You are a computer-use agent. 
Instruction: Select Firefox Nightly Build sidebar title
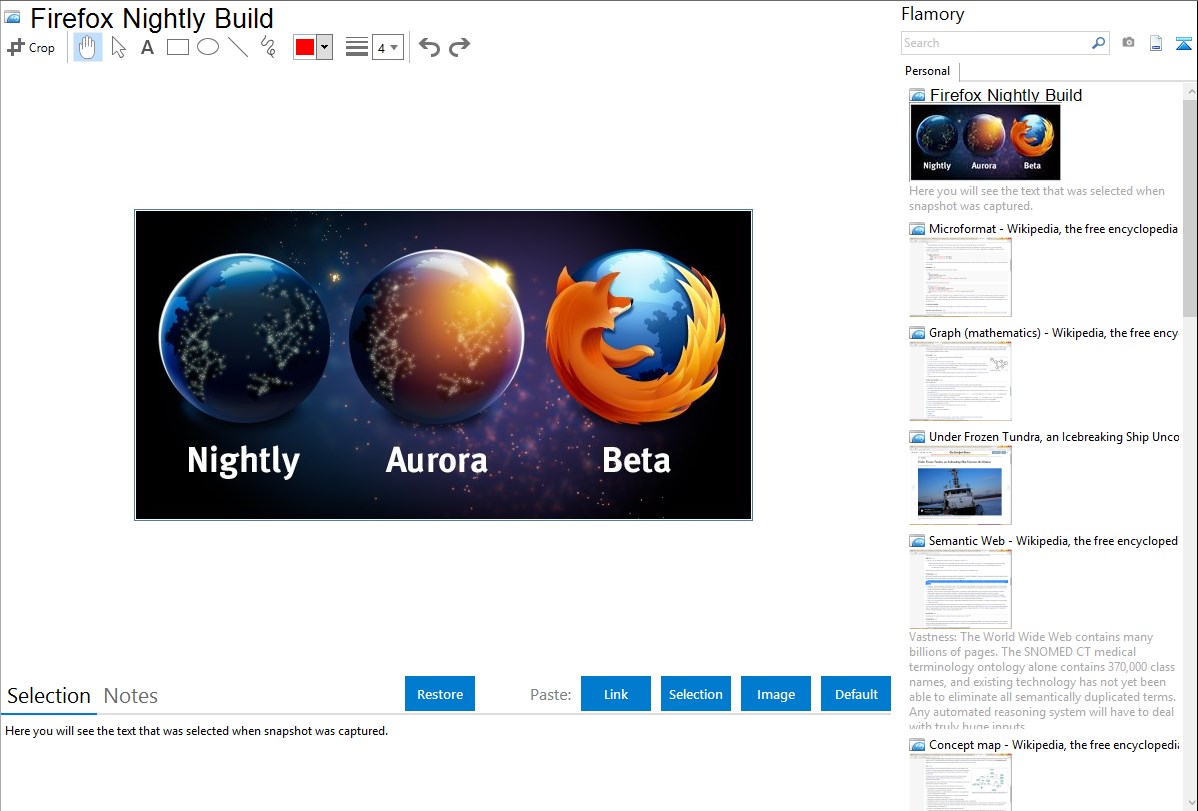point(1005,95)
